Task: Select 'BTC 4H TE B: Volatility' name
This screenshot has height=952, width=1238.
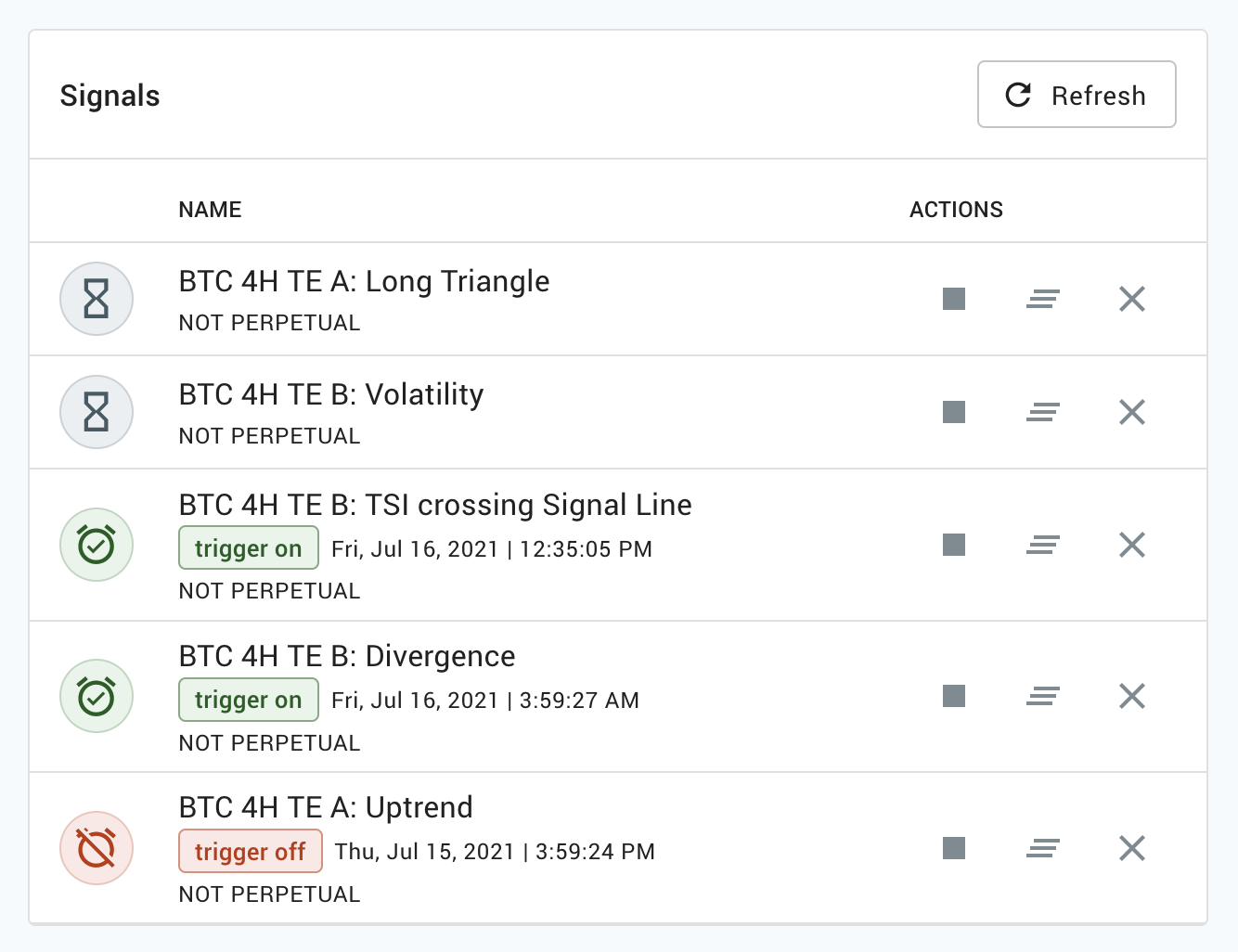Action: click(x=331, y=394)
